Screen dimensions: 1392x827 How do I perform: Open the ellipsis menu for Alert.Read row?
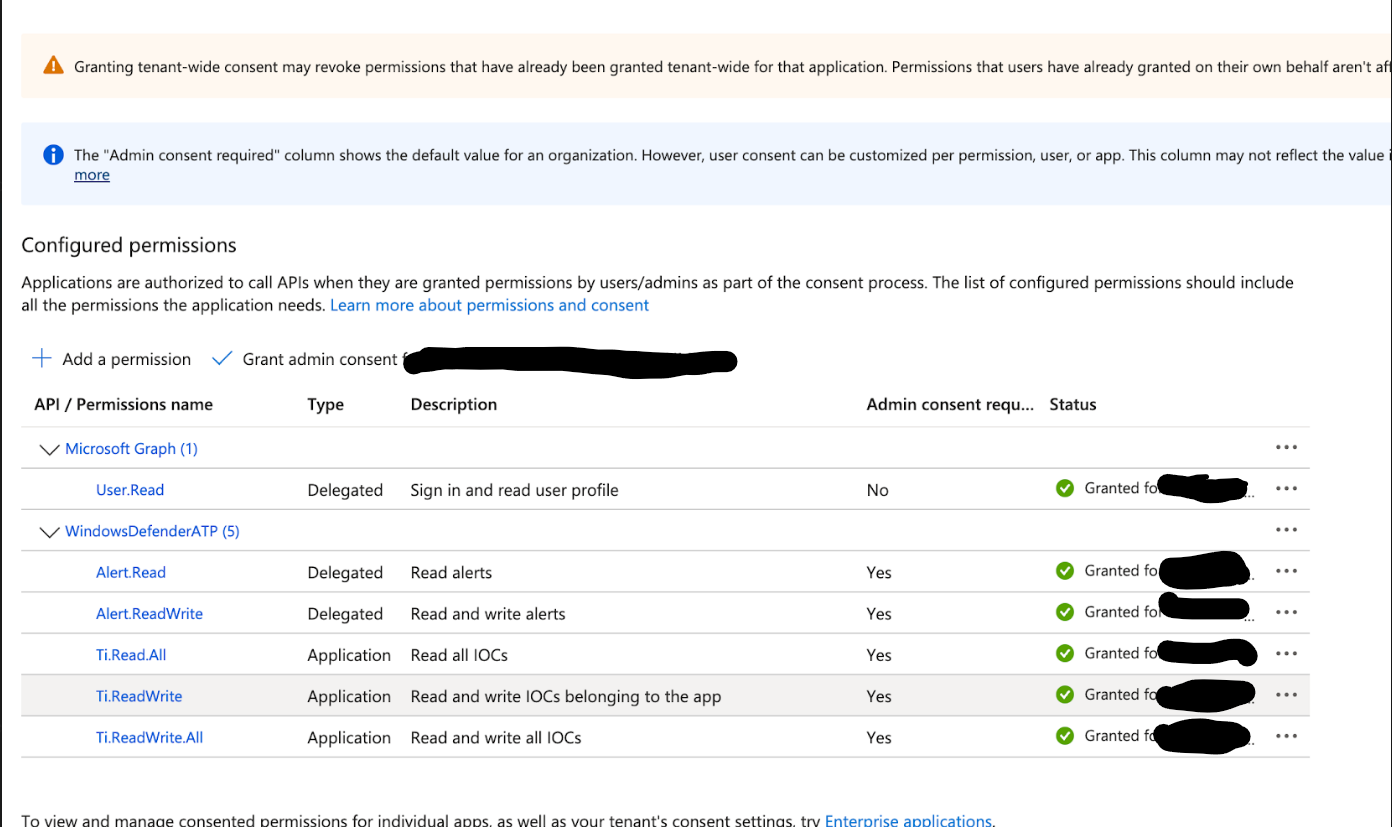pos(1287,571)
